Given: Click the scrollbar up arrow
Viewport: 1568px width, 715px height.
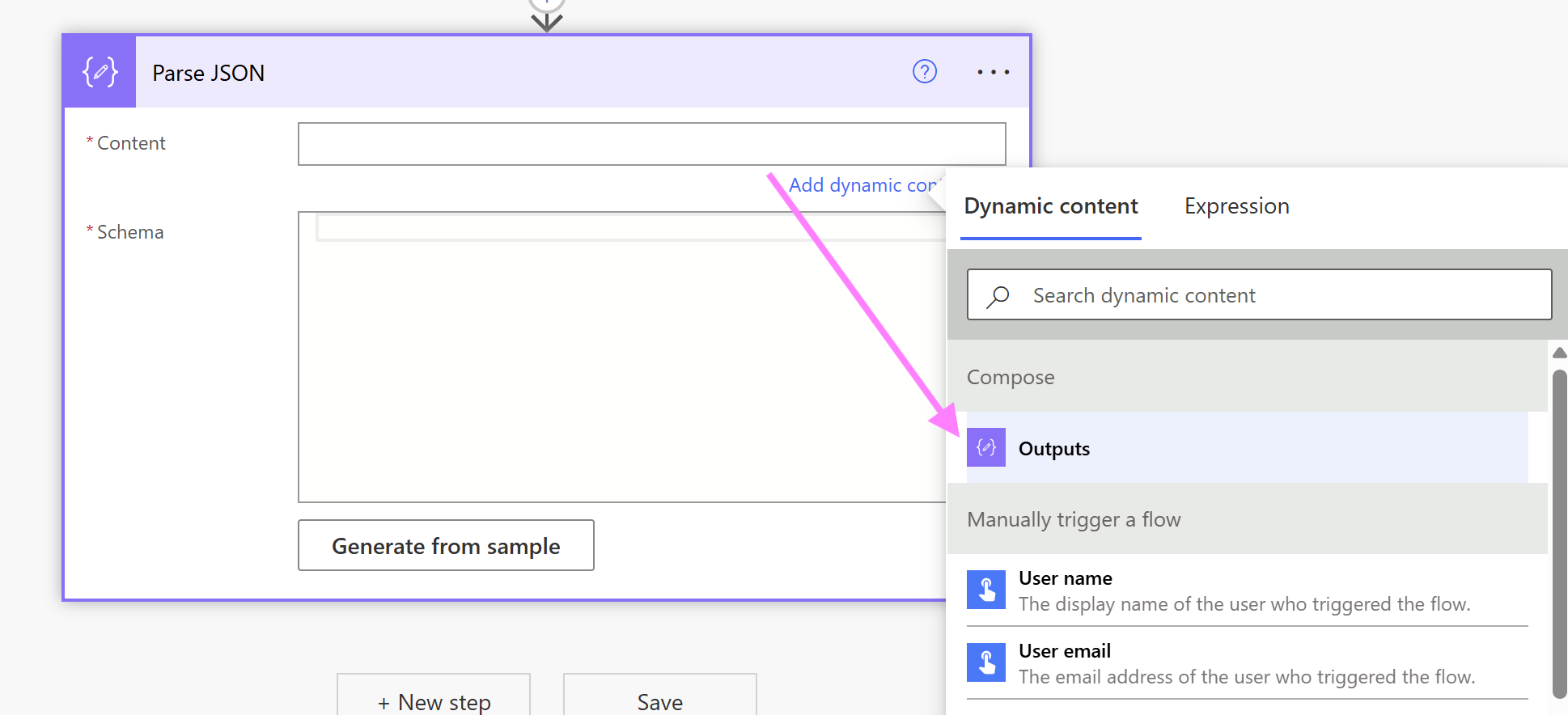Looking at the screenshot, I should tap(1559, 353).
